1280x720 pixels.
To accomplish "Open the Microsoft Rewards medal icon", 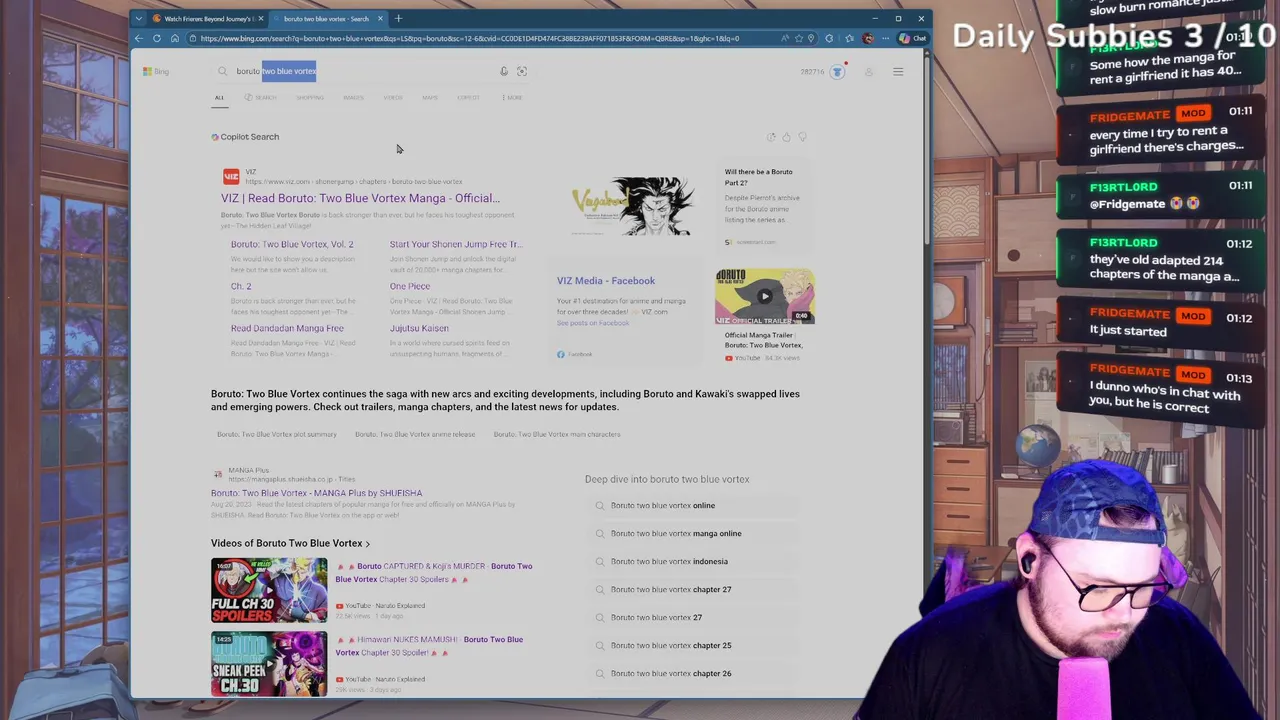I will click(838, 71).
